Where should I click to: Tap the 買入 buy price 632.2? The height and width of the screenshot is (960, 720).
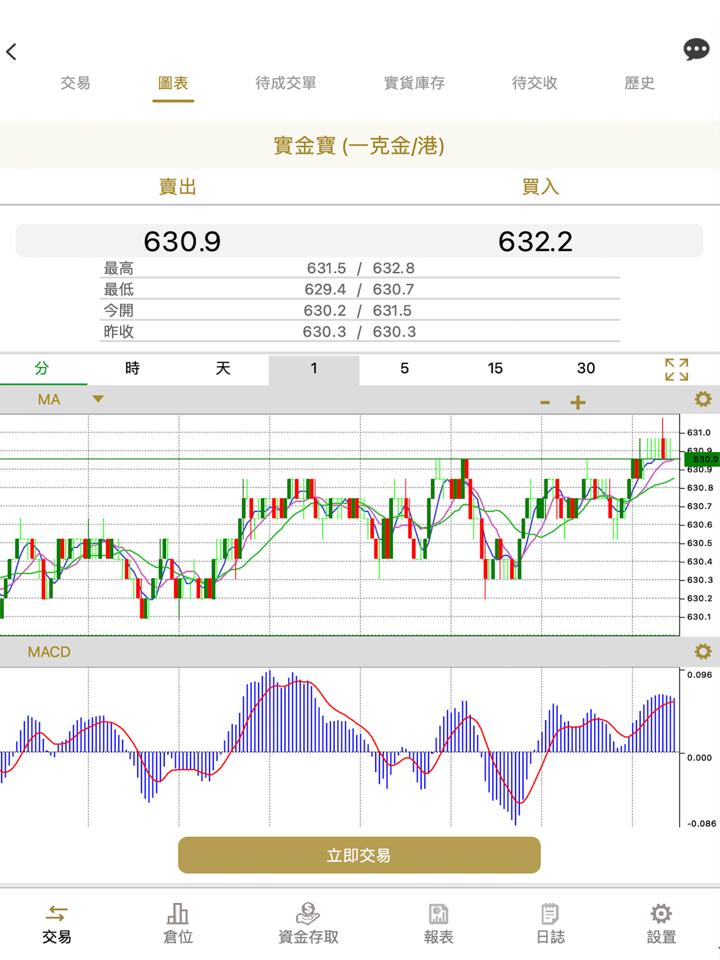click(535, 241)
